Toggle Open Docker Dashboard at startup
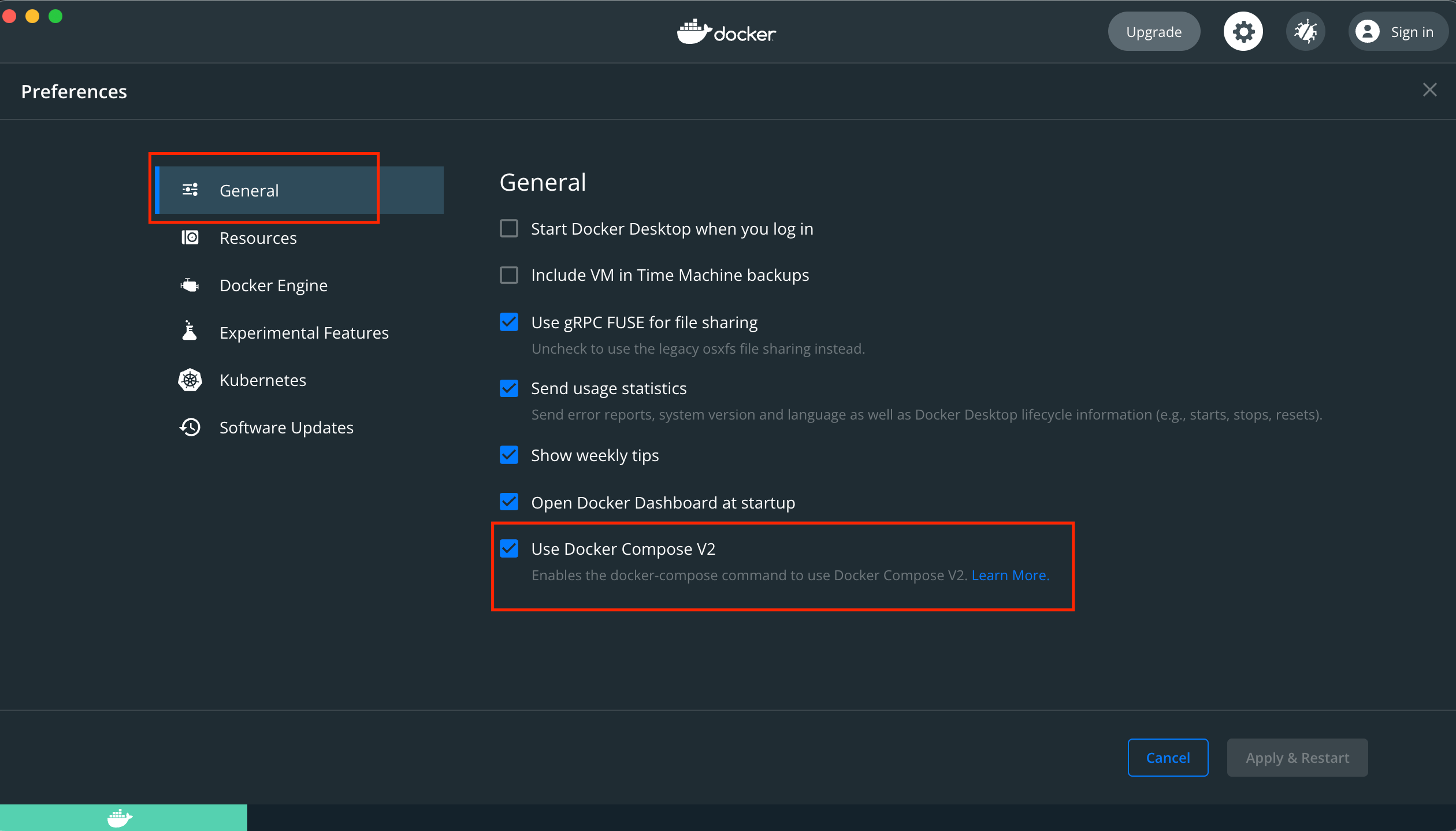 [510, 502]
